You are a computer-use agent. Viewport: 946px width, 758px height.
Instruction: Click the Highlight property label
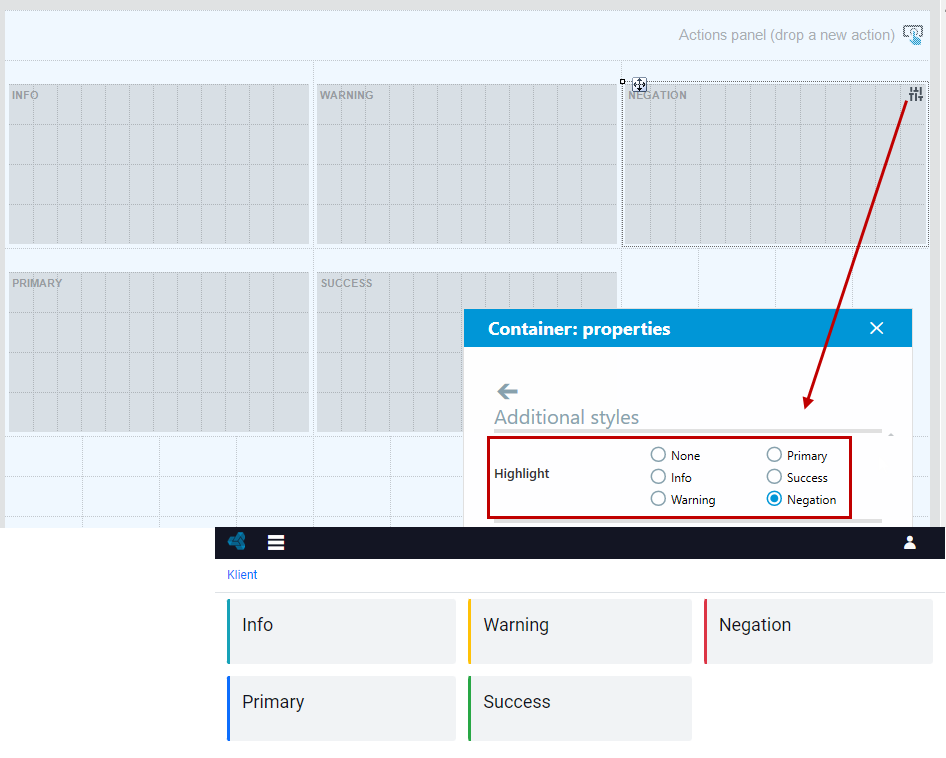click(x=522, y=474)
